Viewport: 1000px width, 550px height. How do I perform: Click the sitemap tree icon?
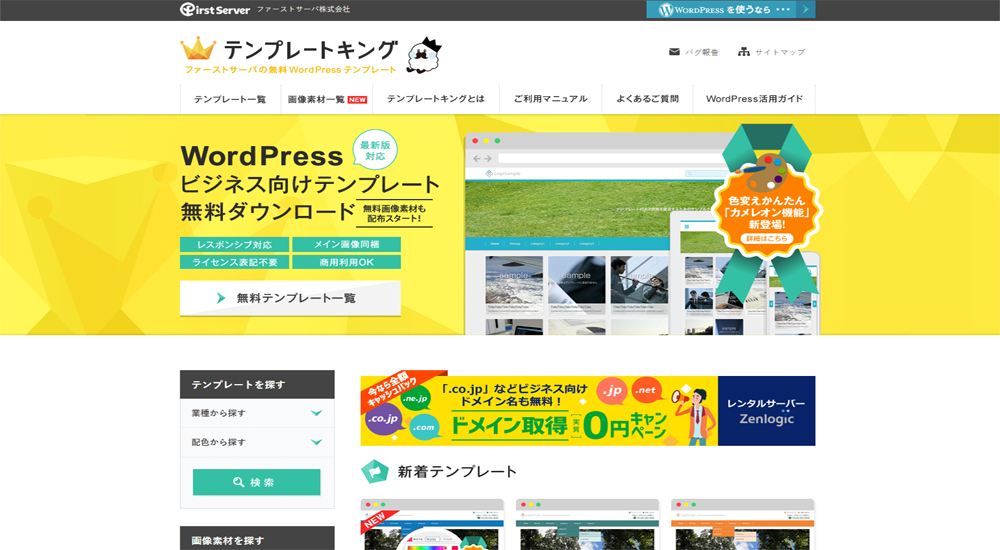pos(744,52)
